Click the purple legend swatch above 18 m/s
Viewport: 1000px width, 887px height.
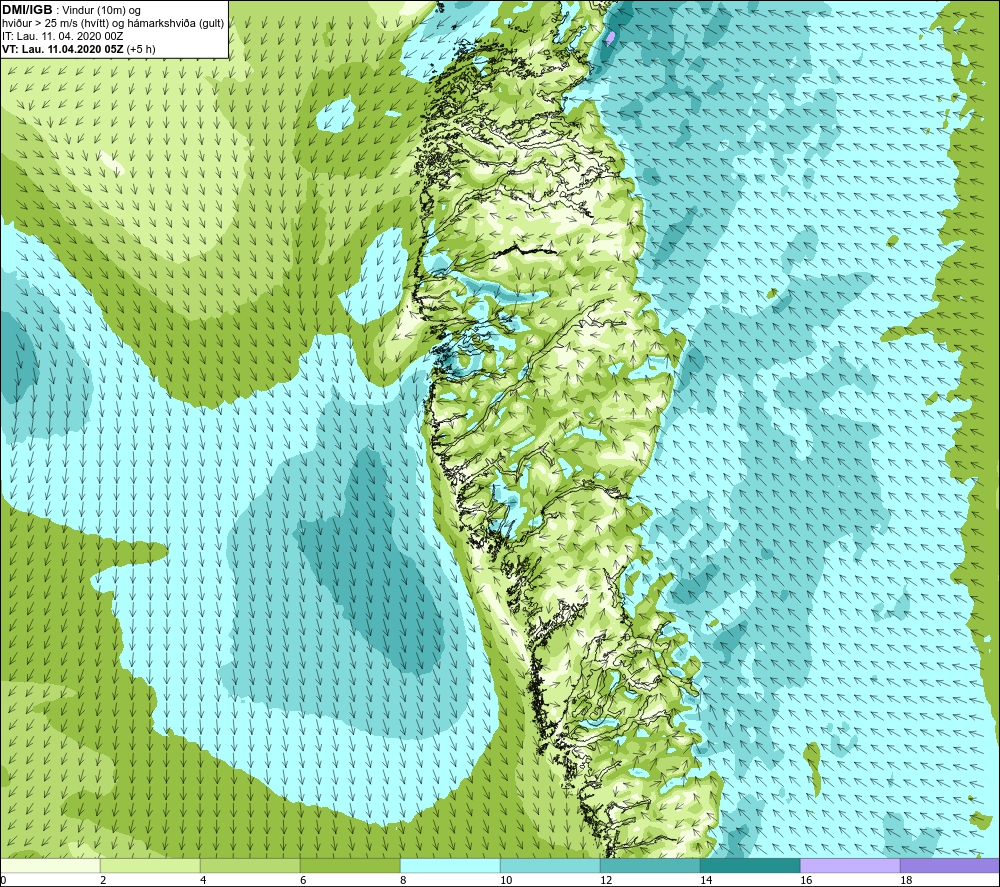(950, 866)
